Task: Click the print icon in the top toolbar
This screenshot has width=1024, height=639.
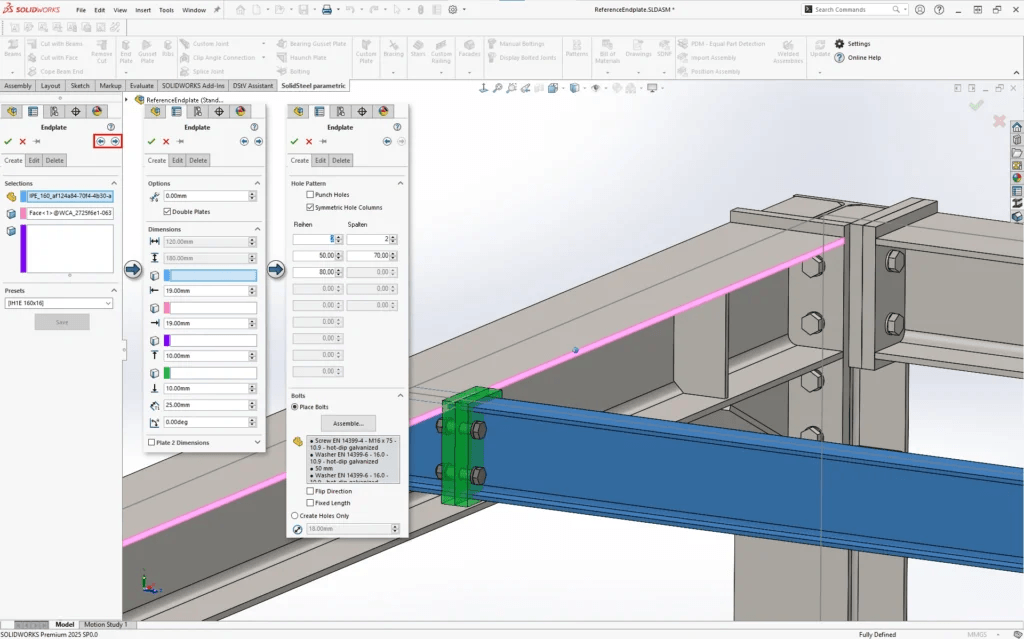Action: tap(326, 10)
